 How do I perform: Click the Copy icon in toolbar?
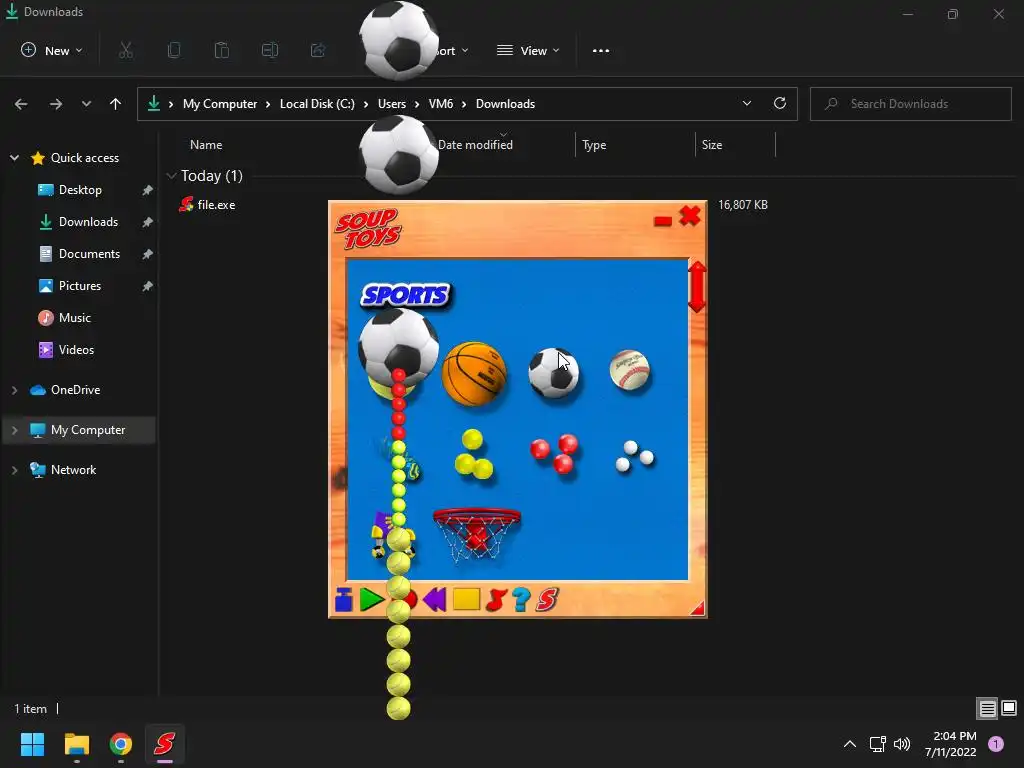click(174, 50)
